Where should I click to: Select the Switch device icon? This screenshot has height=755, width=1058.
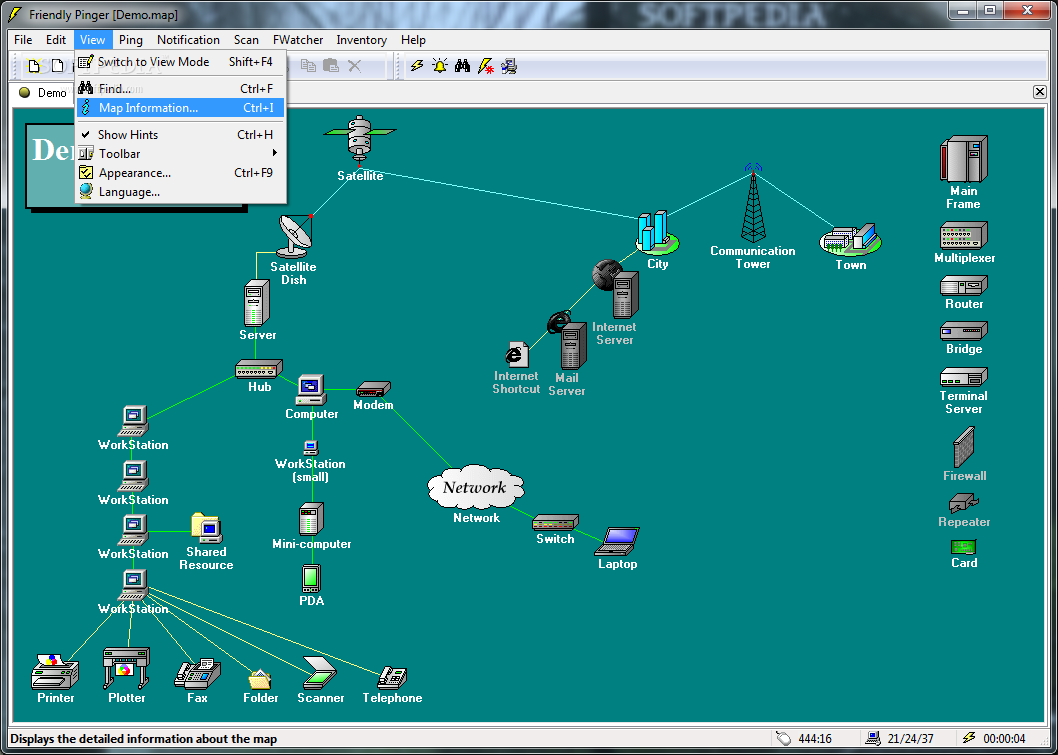click(555, 523)
